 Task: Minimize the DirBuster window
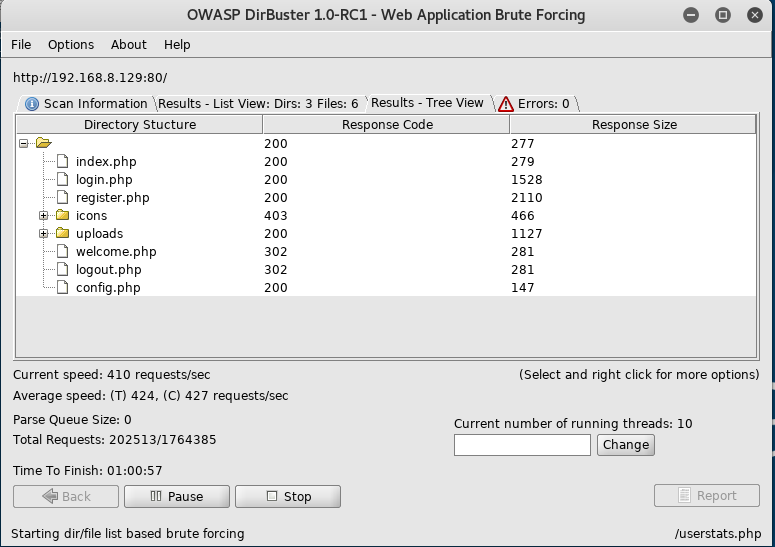click(x=691, y=15)
